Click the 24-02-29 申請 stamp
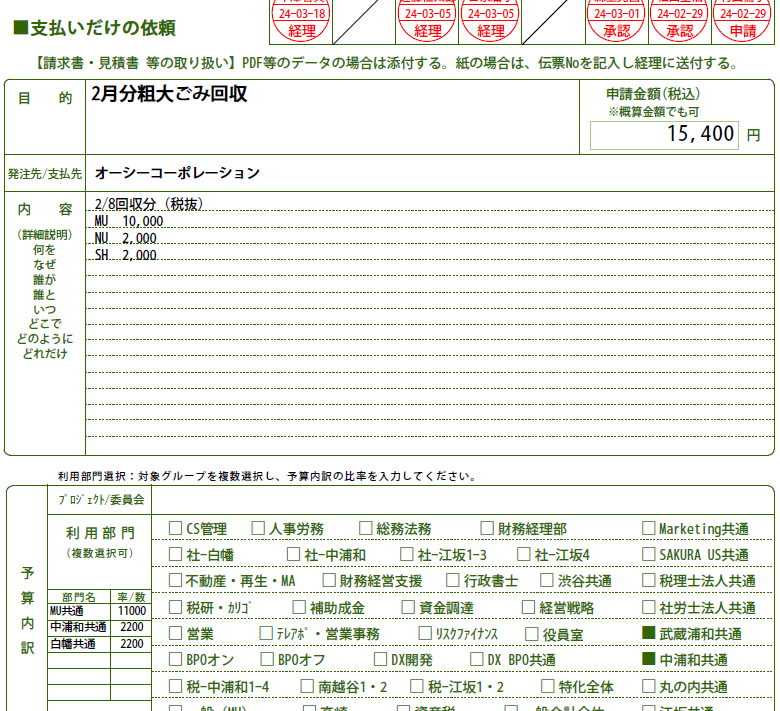 tap(742, 20)
